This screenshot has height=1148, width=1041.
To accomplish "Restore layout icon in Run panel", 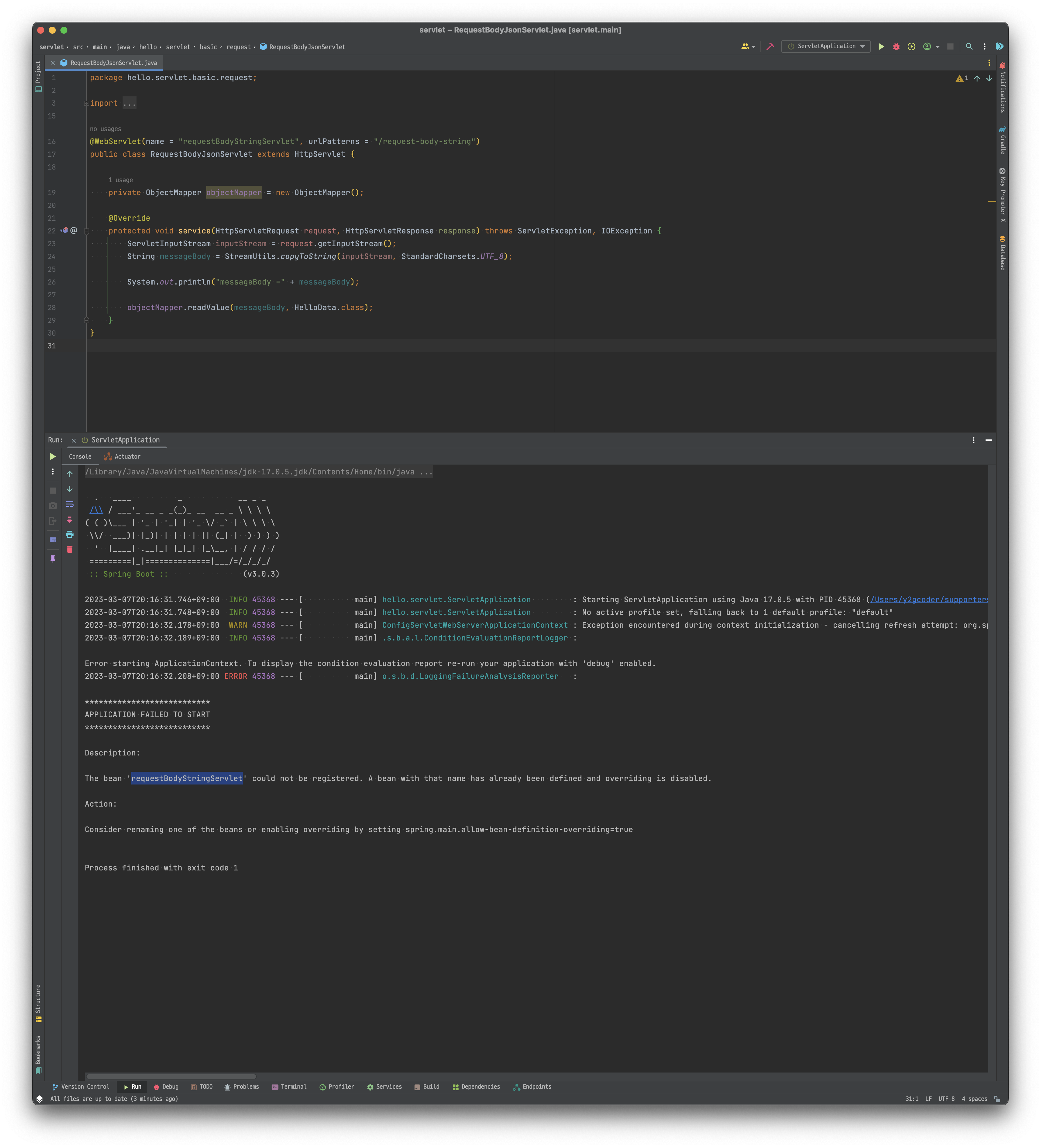I will point(53,540).
